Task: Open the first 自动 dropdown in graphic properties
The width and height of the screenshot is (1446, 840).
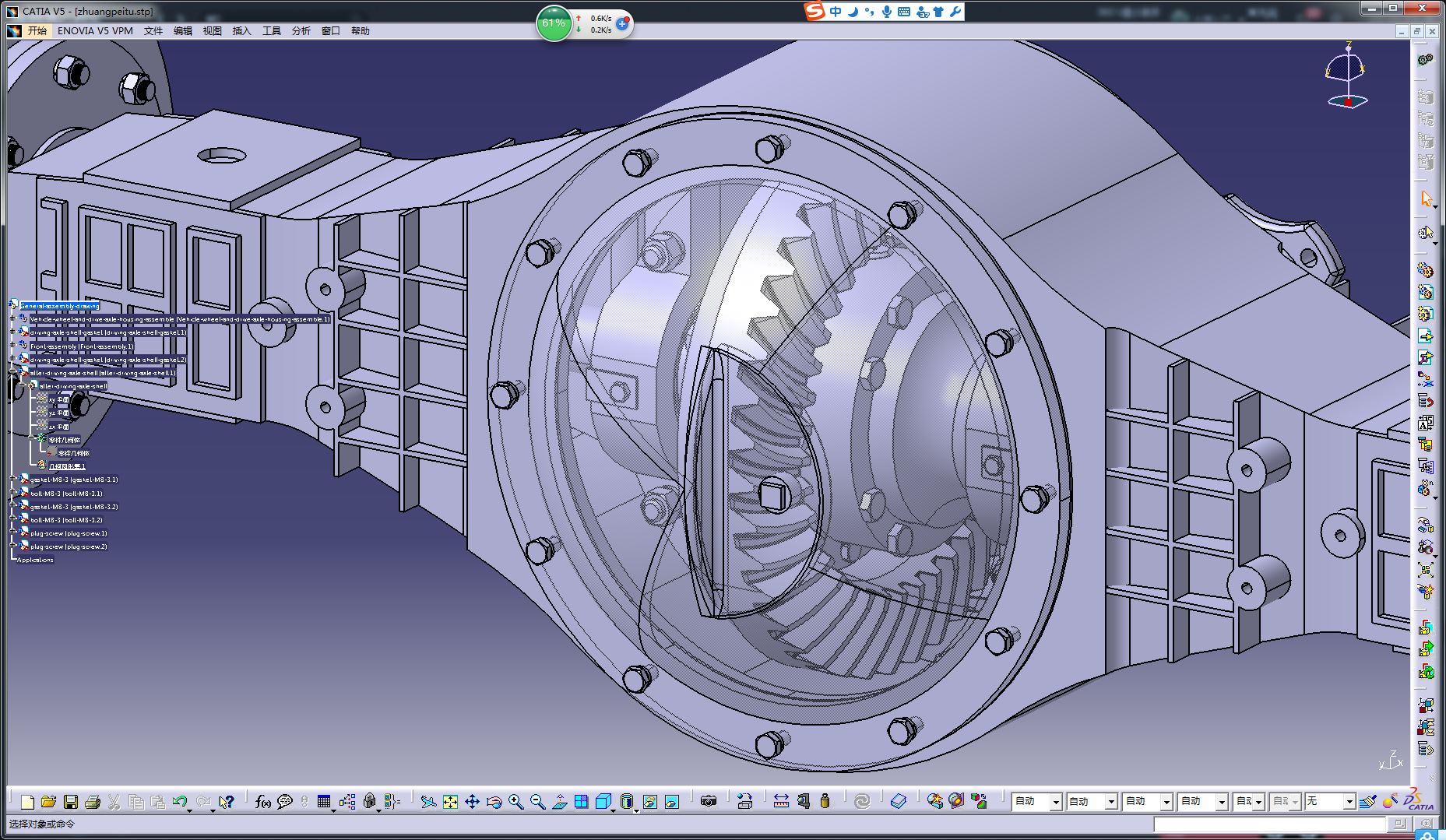Action: pyautogui.click(x=1056, y=802)
